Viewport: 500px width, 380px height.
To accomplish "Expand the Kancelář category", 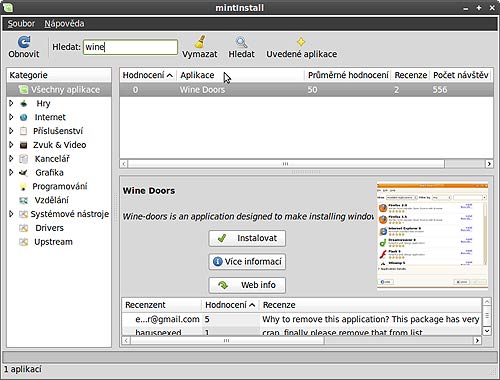I will (11, 159).
